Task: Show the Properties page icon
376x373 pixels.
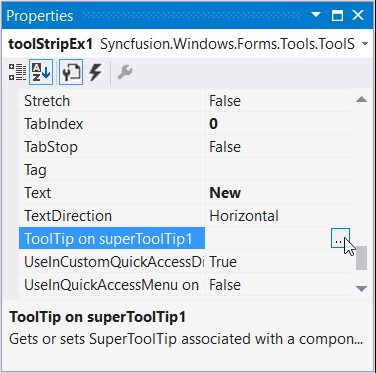Action: click(71, 72)
